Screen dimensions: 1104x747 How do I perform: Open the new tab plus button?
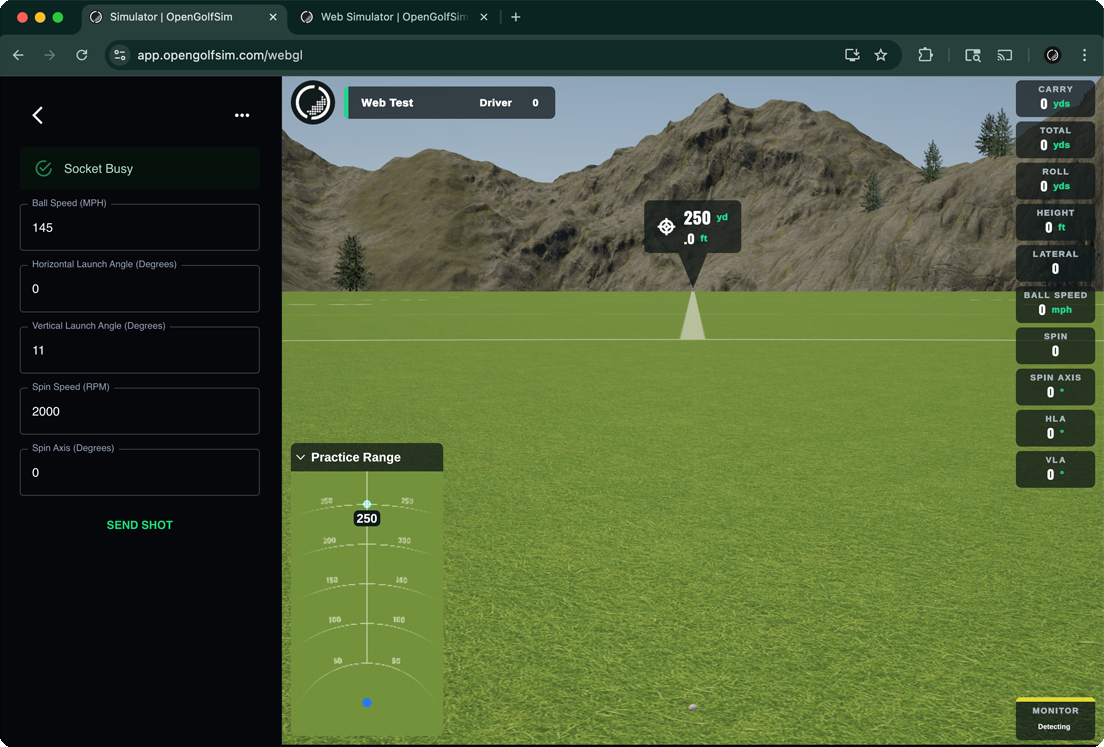516,17
